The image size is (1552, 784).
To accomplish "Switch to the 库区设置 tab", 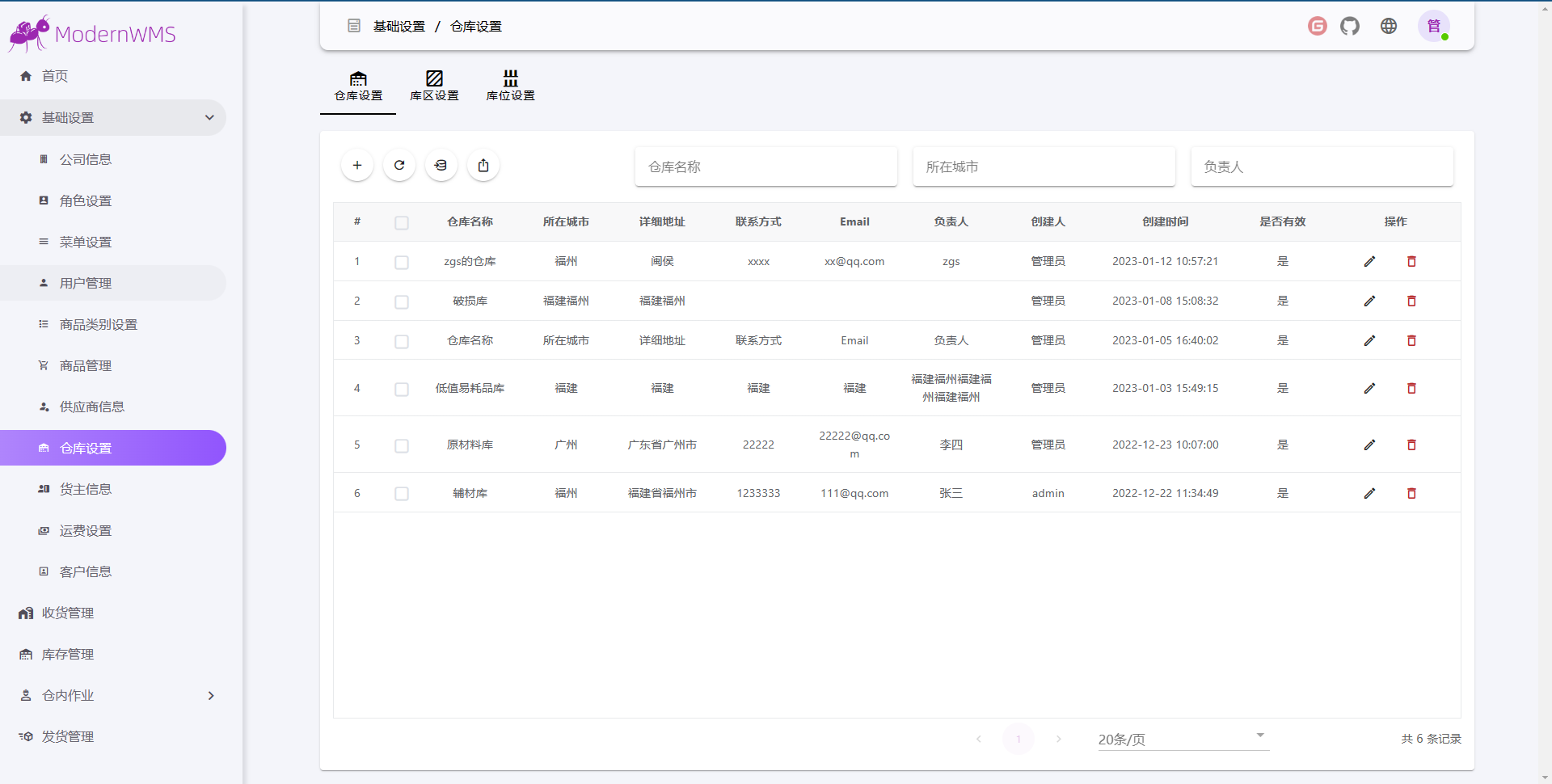I will coord(434,86).
